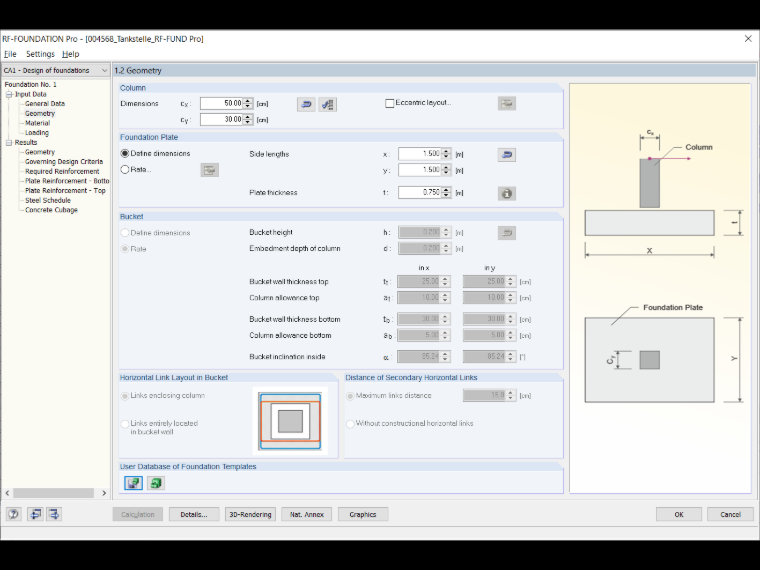Select foundation plate Define dimensions radio
Viewport: 760px width, 570px height.
(125, 153)
